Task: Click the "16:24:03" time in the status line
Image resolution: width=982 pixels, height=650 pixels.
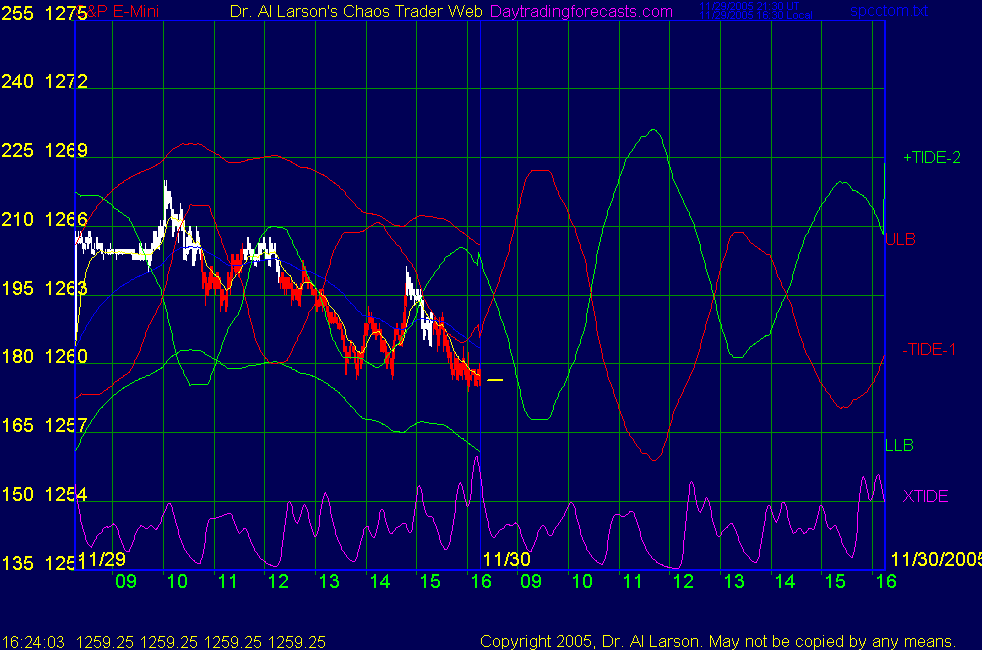Action: tap(33, 642)
